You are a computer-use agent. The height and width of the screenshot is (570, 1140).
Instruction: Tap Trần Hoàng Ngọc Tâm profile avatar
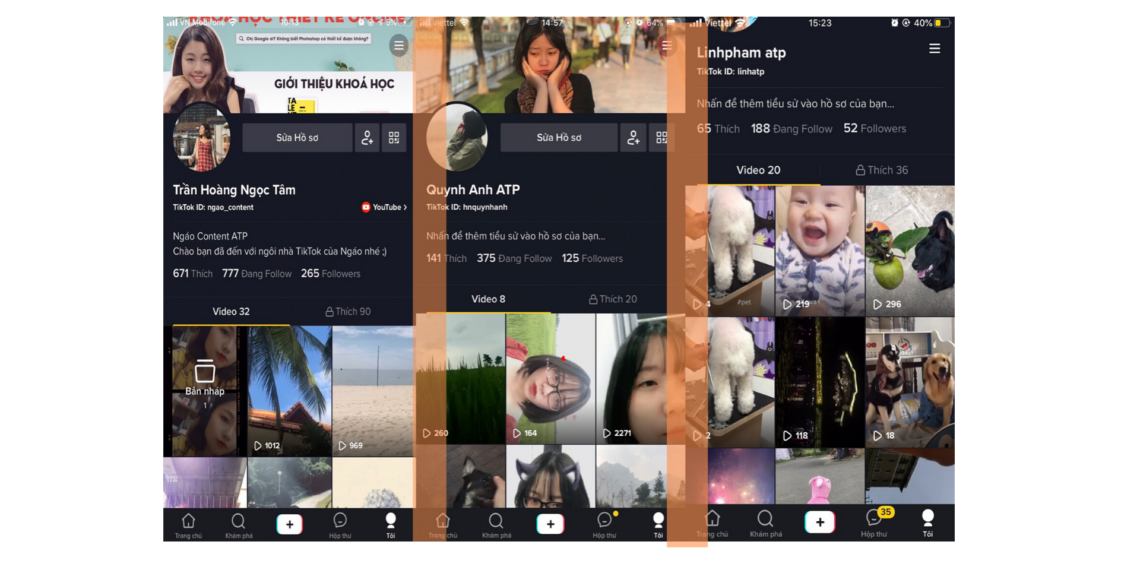(x=201, y=138)
